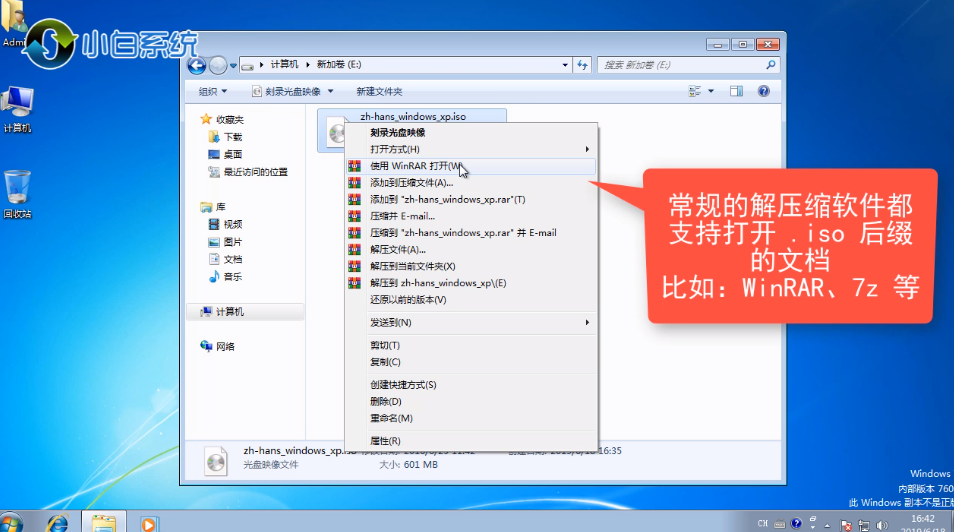Select 删除(D) entry

[470, 402]
